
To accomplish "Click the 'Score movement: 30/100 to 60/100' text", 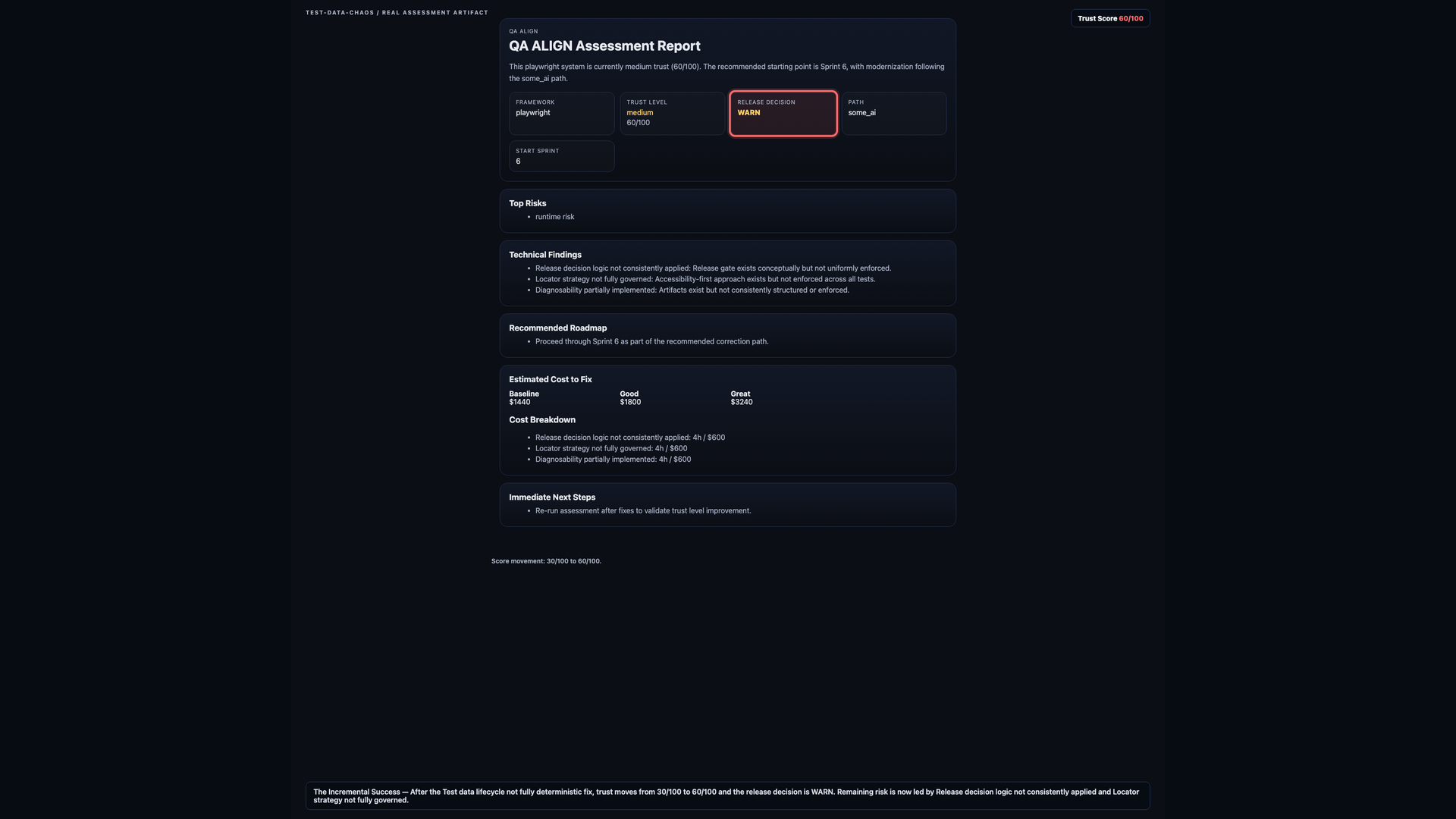I will click(x=546, y=561).
